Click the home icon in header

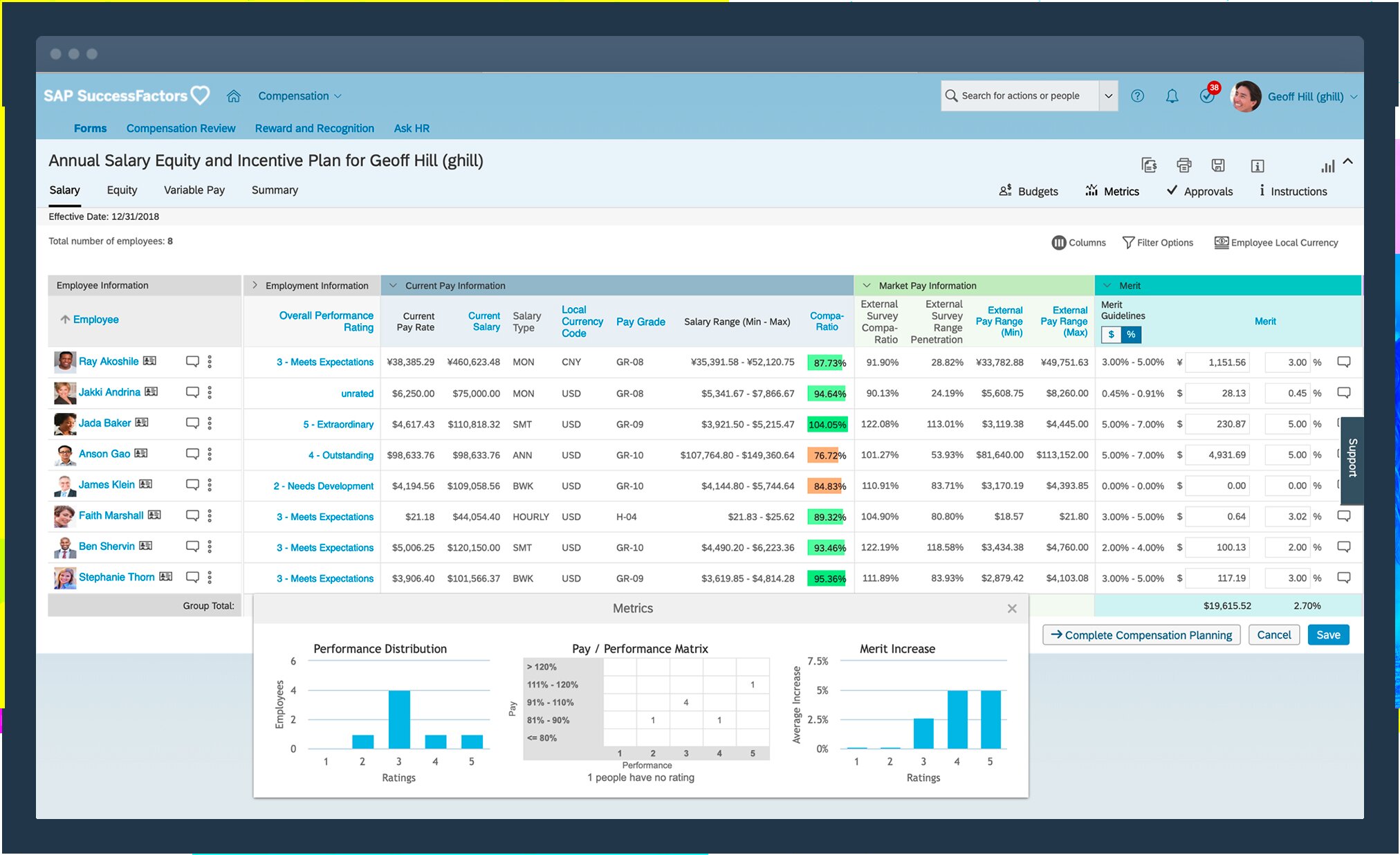(234, 96)
